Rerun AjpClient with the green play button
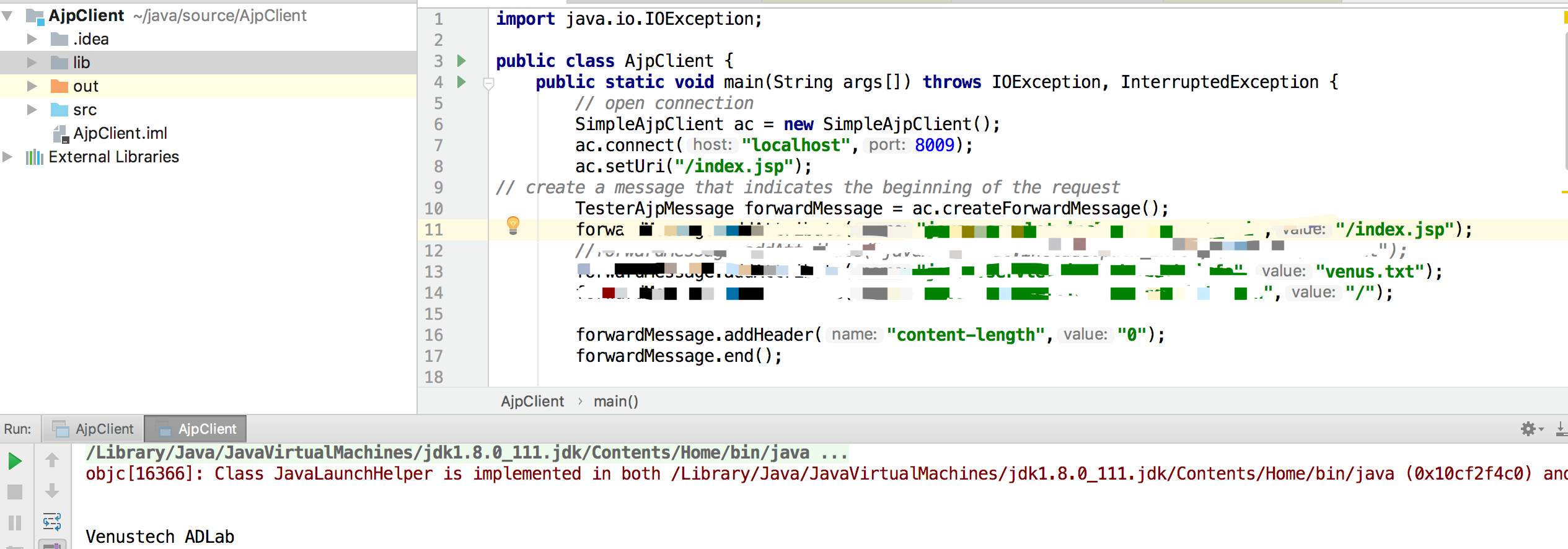 pyautogui.click(x=15, y=461)
